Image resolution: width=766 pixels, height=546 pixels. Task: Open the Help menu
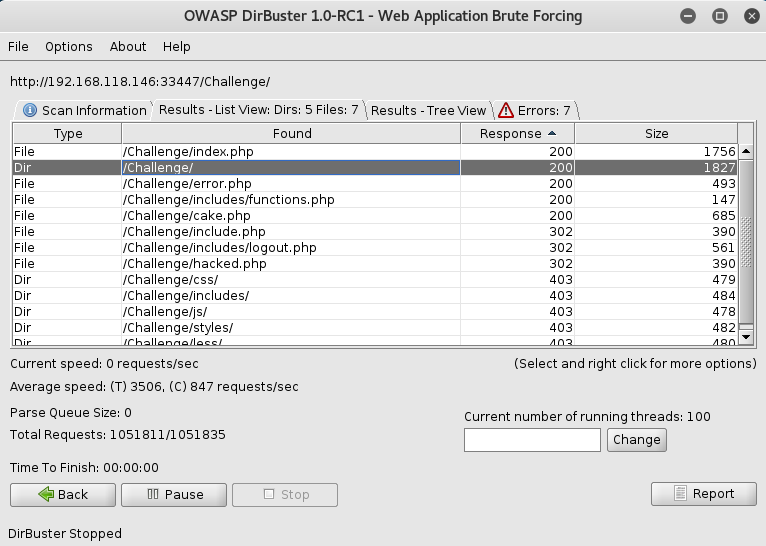point(177,46)
